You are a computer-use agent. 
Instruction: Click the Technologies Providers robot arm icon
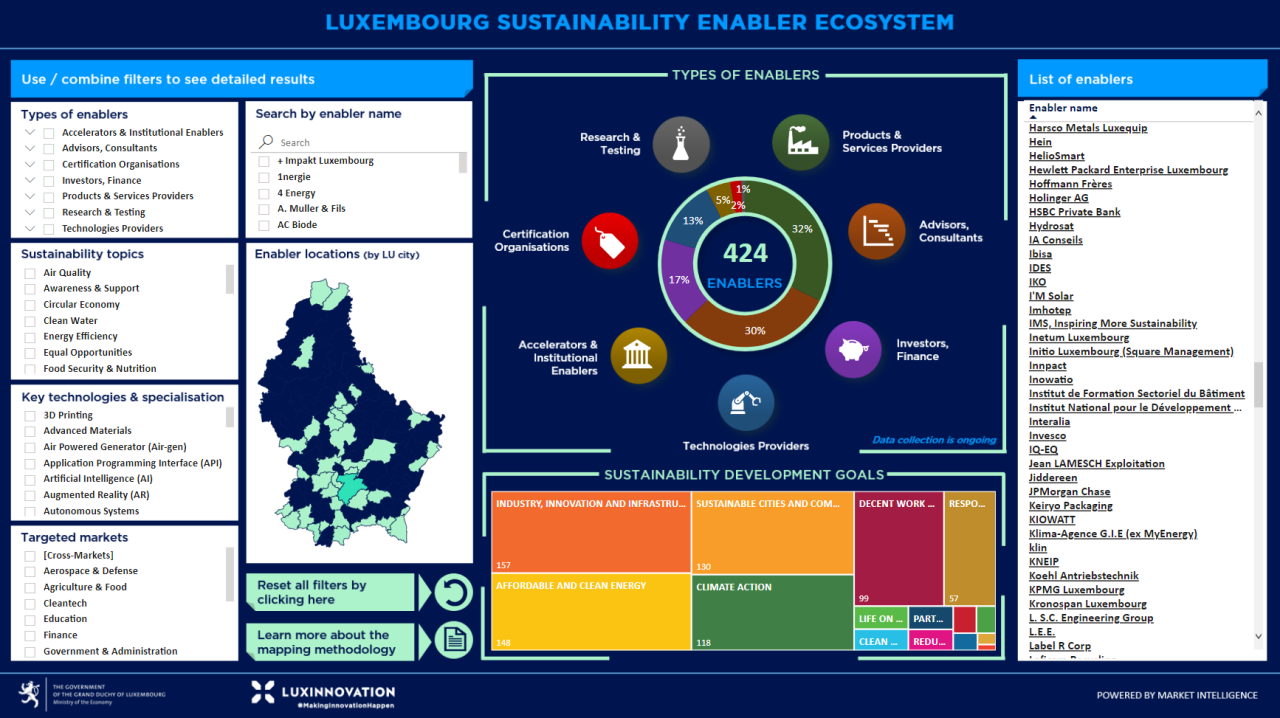tap(746, 403)
